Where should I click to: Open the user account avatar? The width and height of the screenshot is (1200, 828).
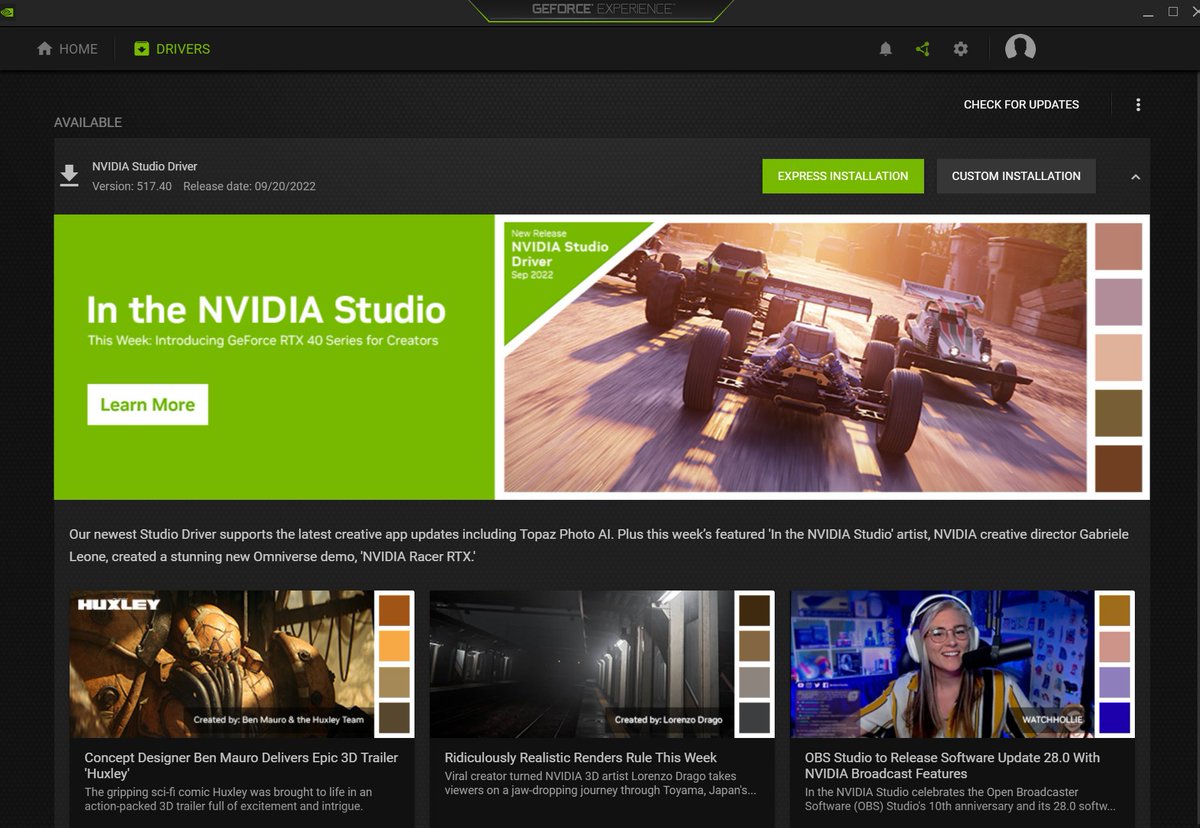[x=1020, y=48]
